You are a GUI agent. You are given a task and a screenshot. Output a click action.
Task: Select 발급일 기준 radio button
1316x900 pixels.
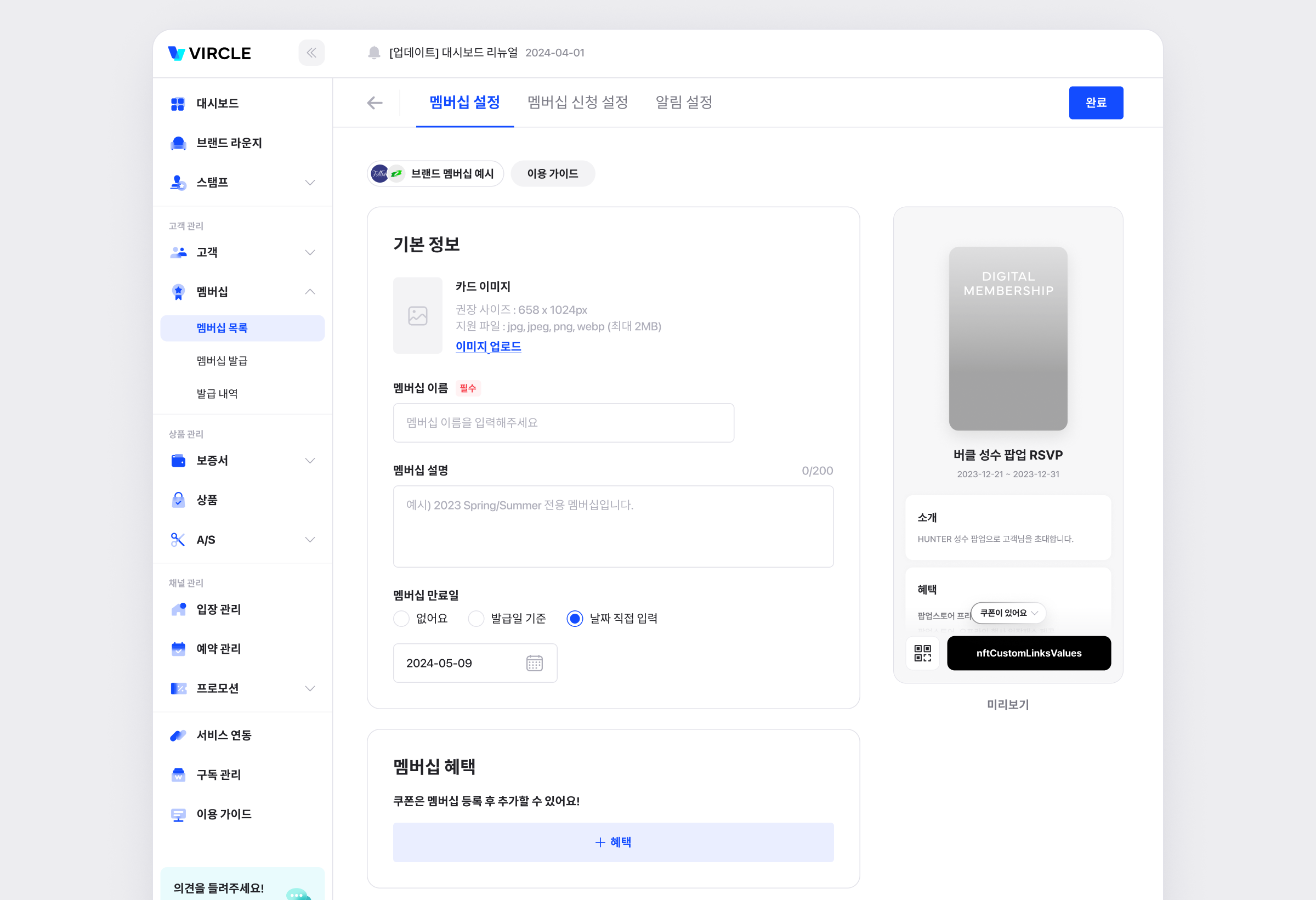(477, 618)
